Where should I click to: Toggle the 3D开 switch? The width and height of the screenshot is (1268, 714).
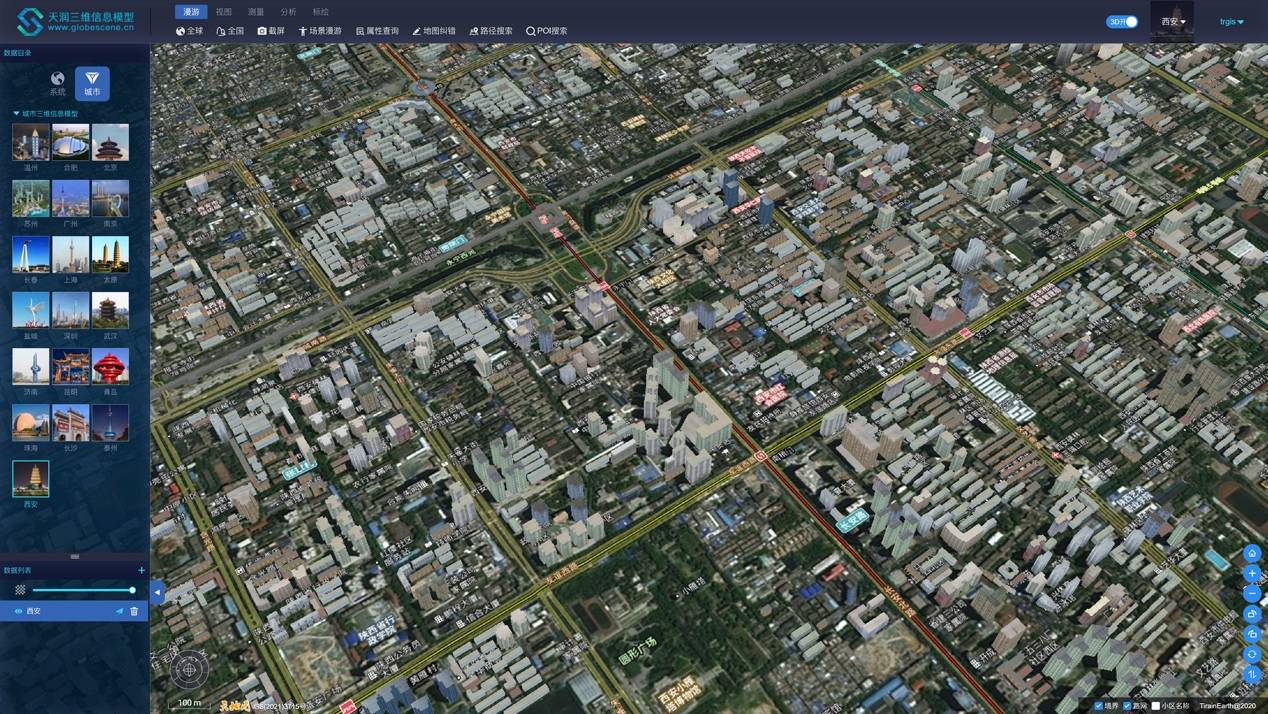tap(1122, 21)
